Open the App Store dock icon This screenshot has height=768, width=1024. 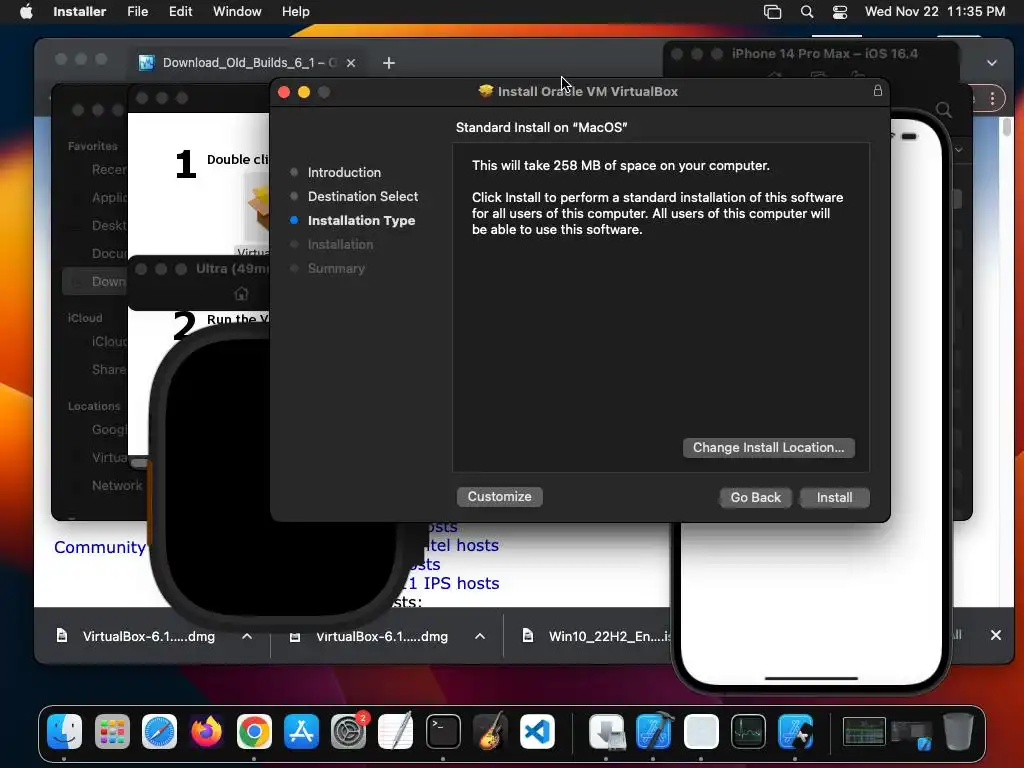[x=301, y=731]
